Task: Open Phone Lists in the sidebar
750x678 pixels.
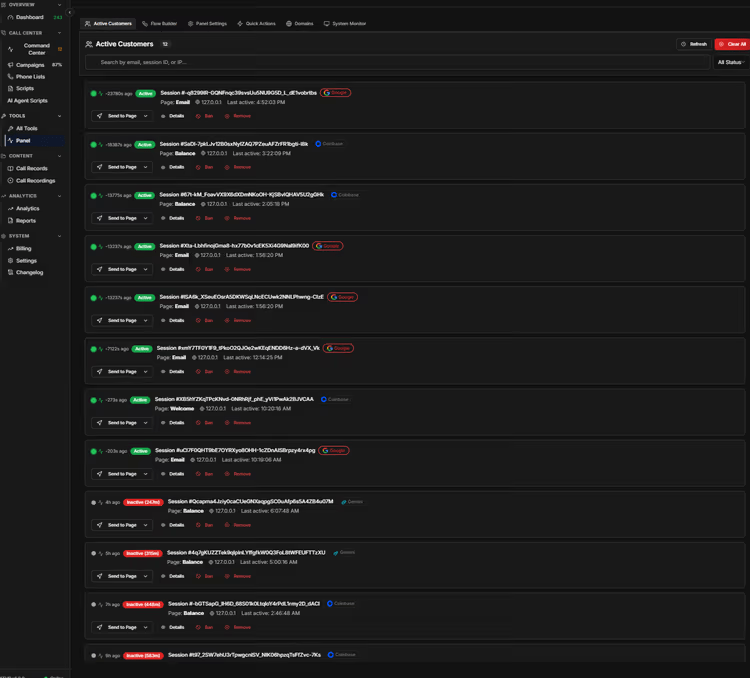Action: tap(30, 77)
